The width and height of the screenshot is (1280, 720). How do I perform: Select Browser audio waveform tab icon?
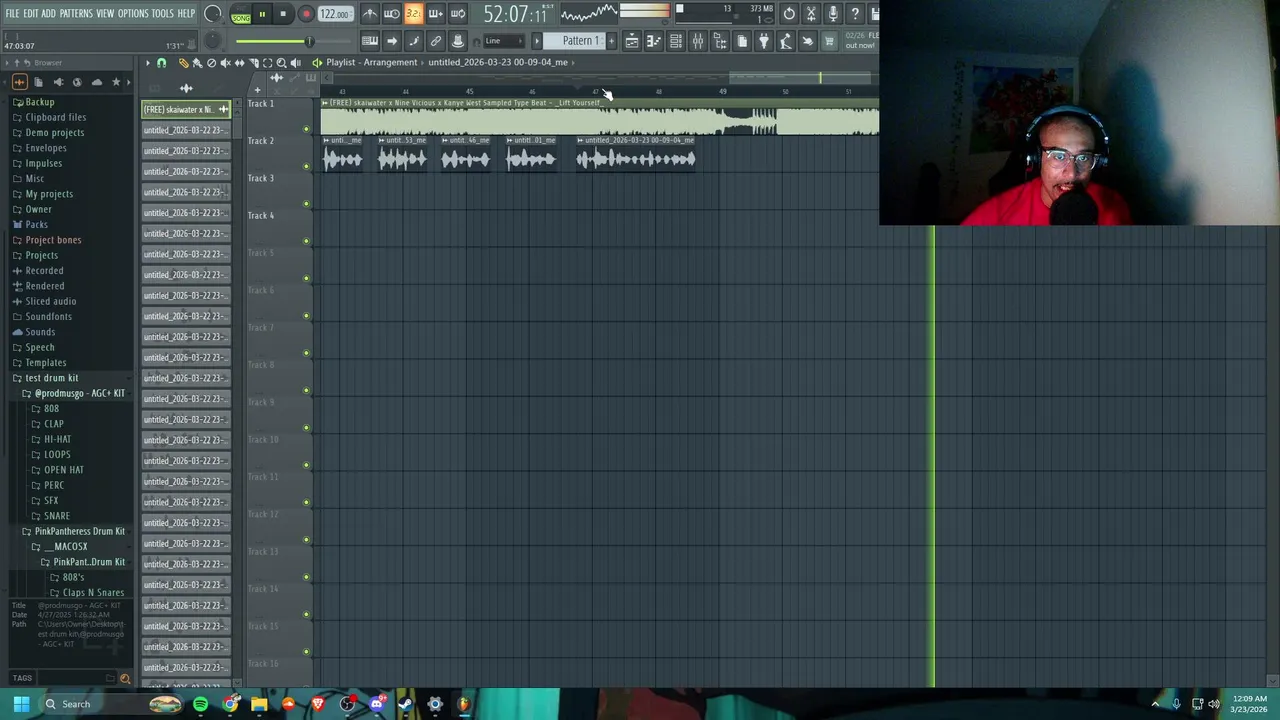click(19, 82)
